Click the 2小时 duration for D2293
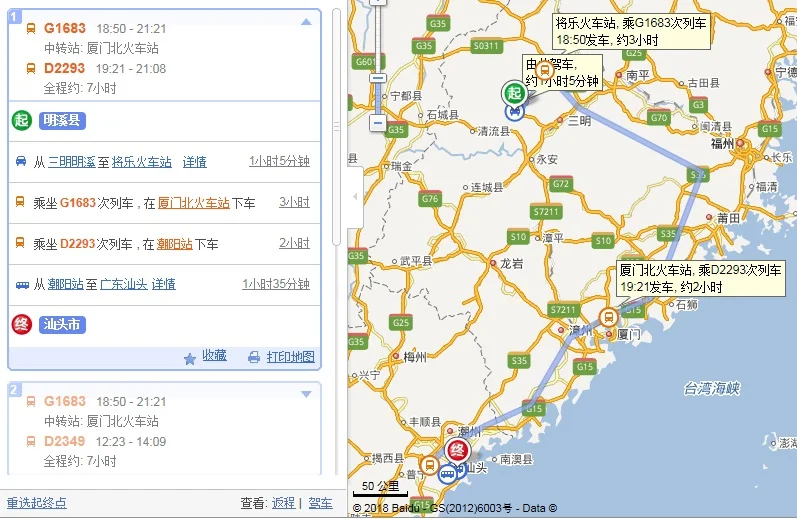797x519 pixels. [294, 243]
